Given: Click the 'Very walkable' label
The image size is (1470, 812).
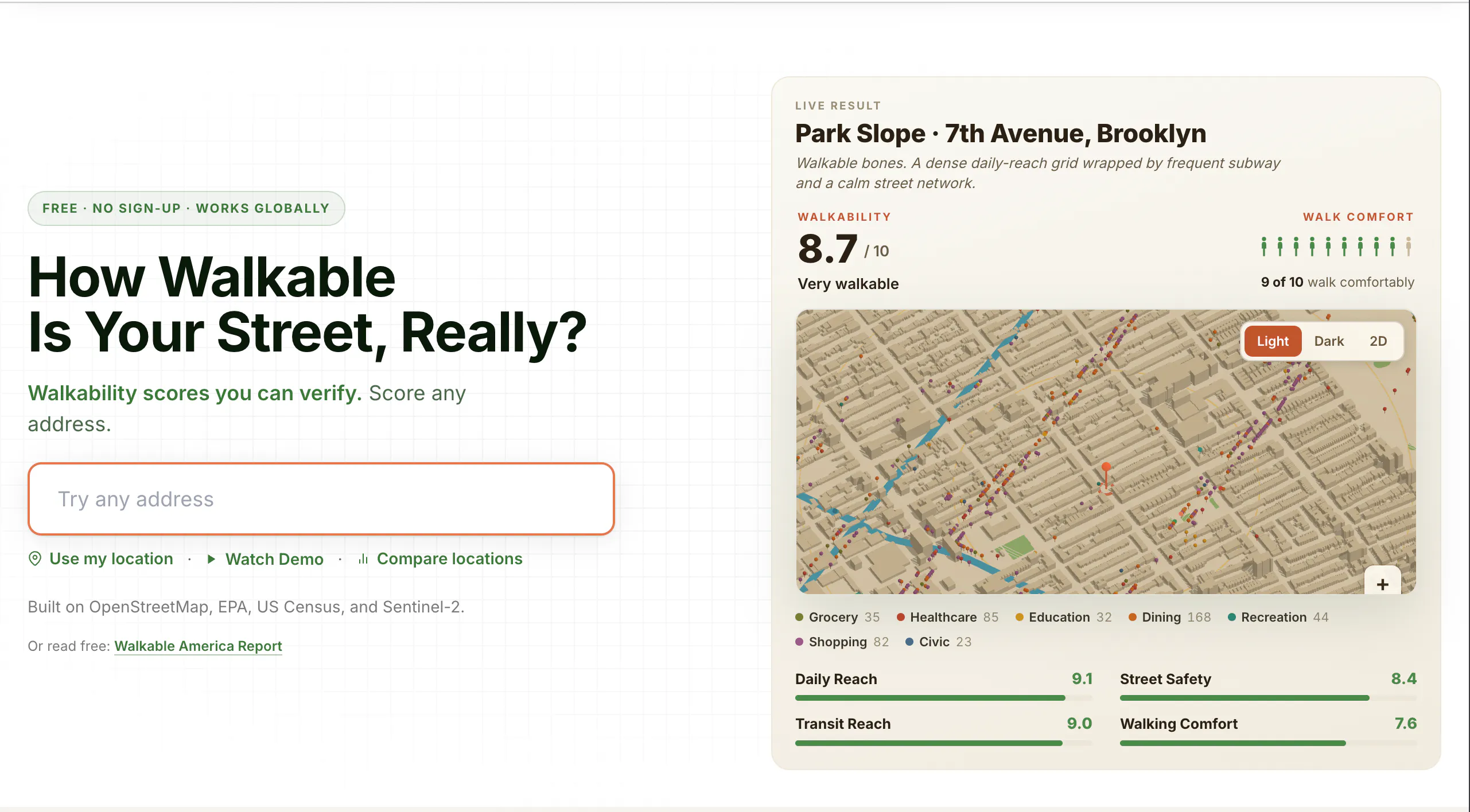Looking at the screenshot, I should [848, 284].
